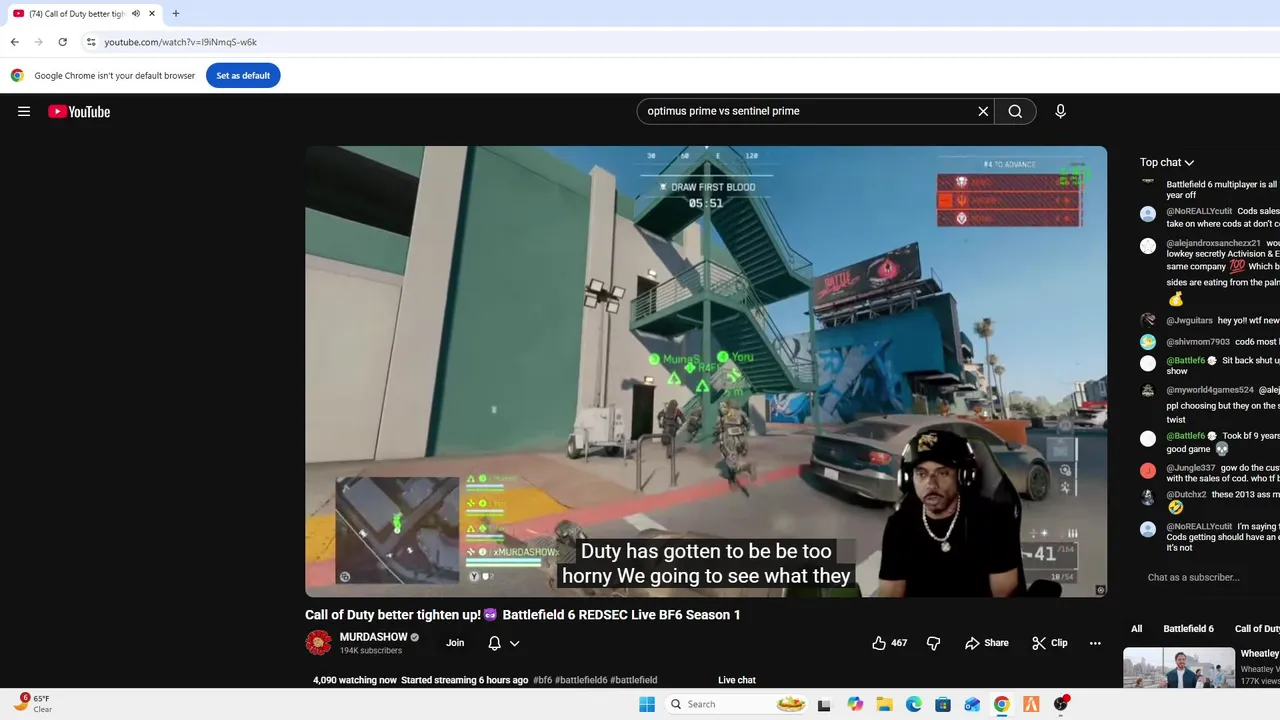
Task: Open the YouTube guide hamburger menu
Action: pos(24,111)
